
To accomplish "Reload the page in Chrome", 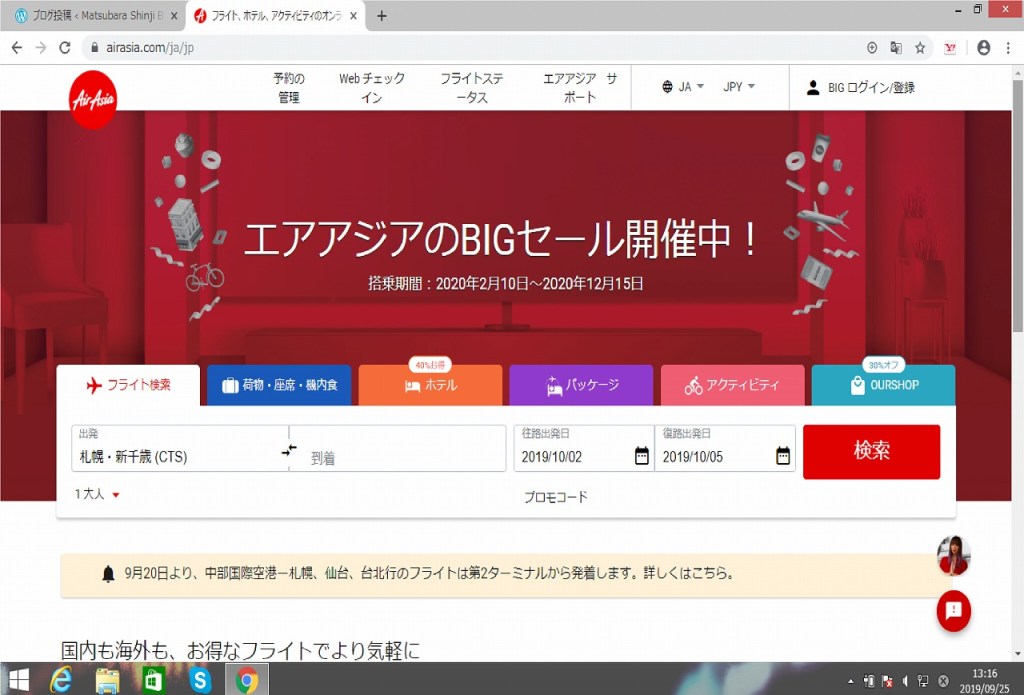I will [65, 47].
